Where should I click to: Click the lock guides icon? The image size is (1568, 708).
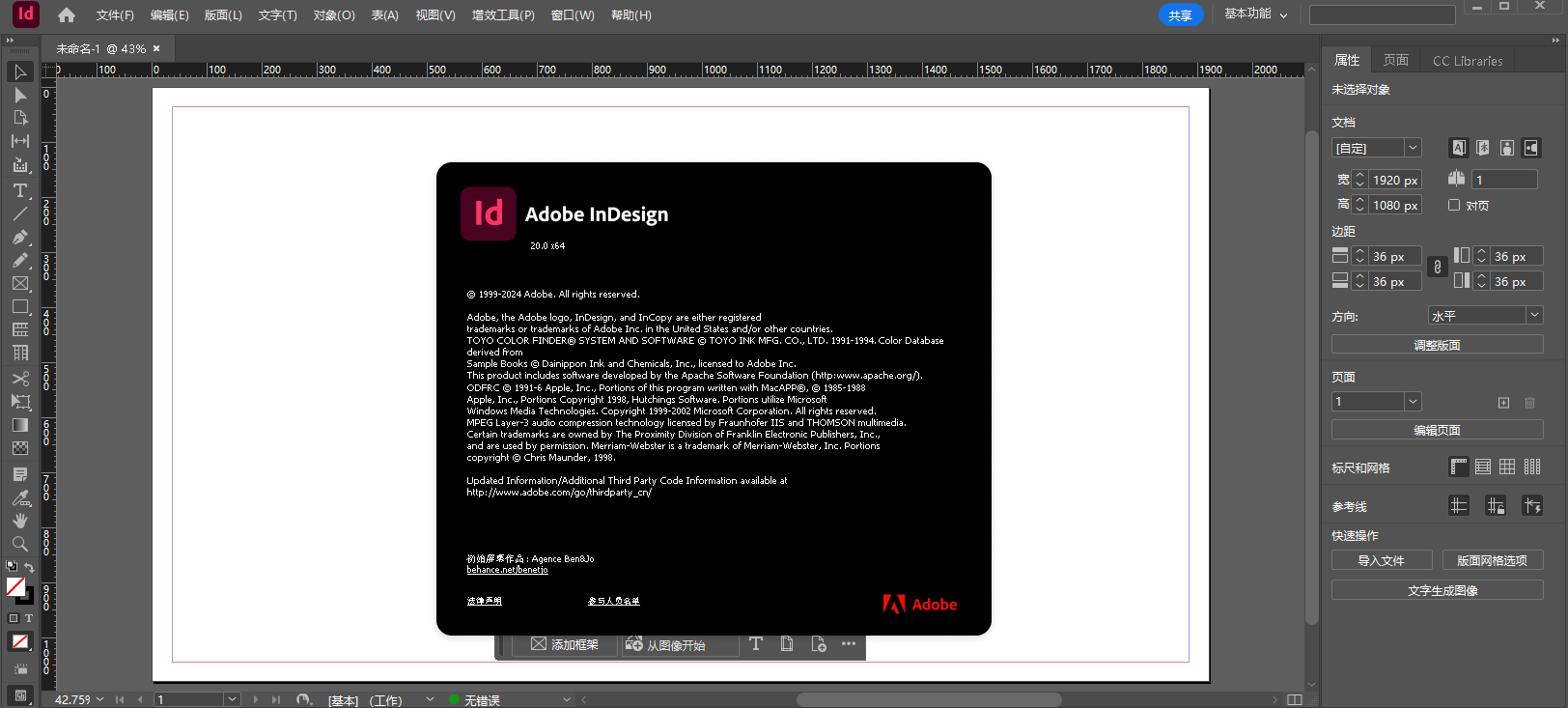1496,505
